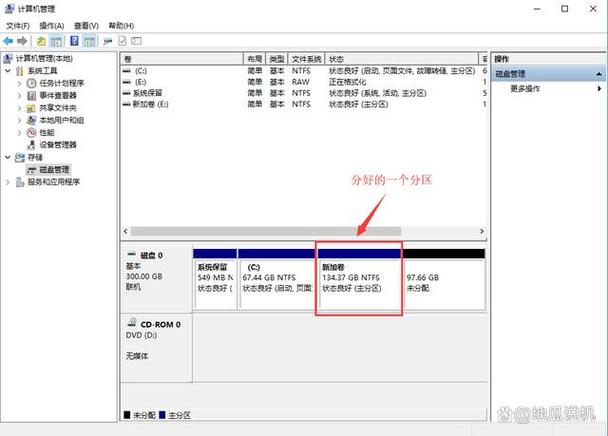Click the last toolbar icon for view settings
Viewport: 608px width, 436px height.
click(136, 41)
